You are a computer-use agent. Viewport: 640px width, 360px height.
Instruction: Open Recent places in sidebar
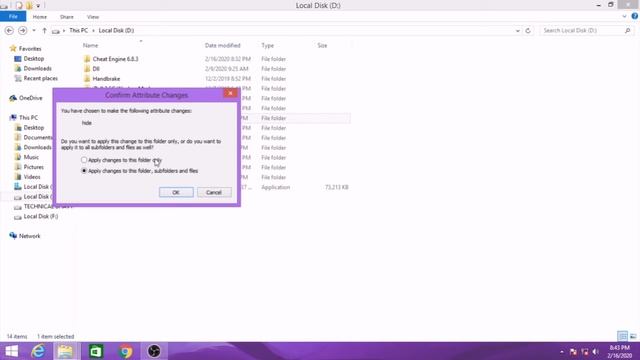[x=40, y=78]
